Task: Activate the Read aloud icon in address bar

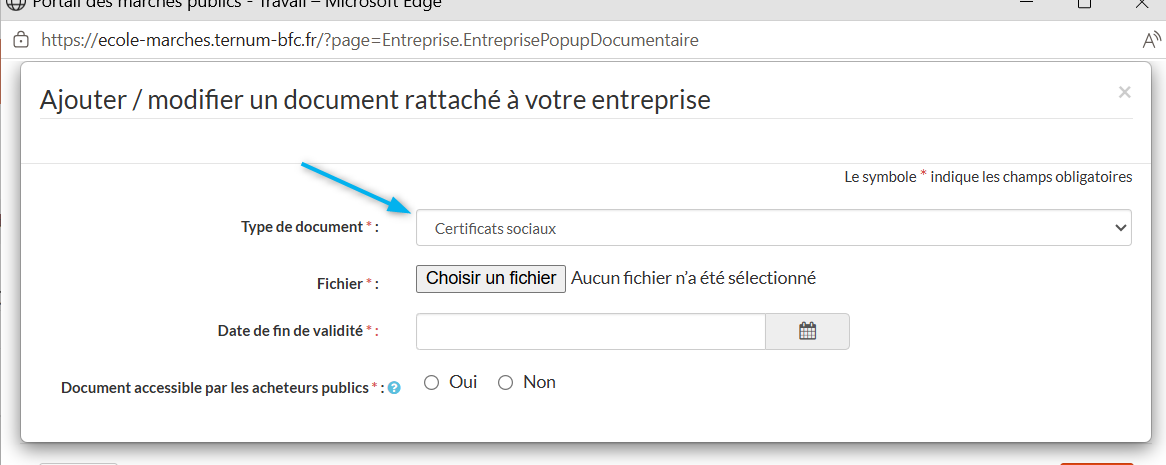Action: [1152, 39]
